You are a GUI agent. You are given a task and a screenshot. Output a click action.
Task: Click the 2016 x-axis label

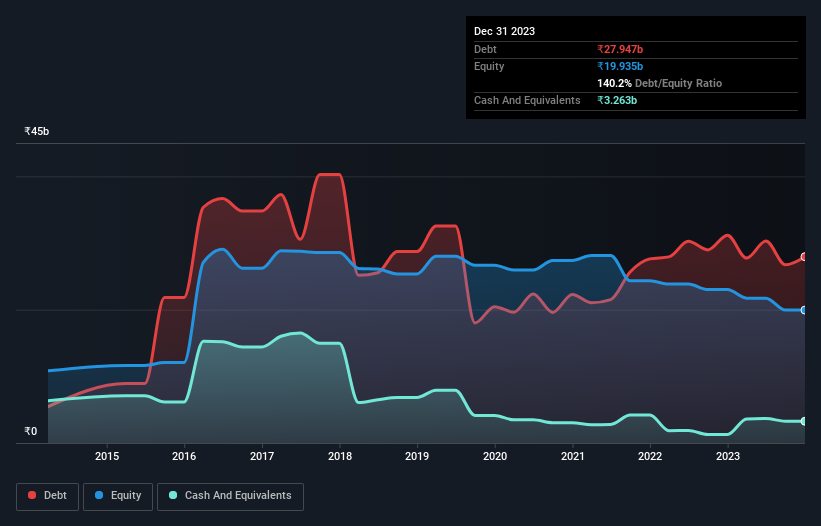184,456
